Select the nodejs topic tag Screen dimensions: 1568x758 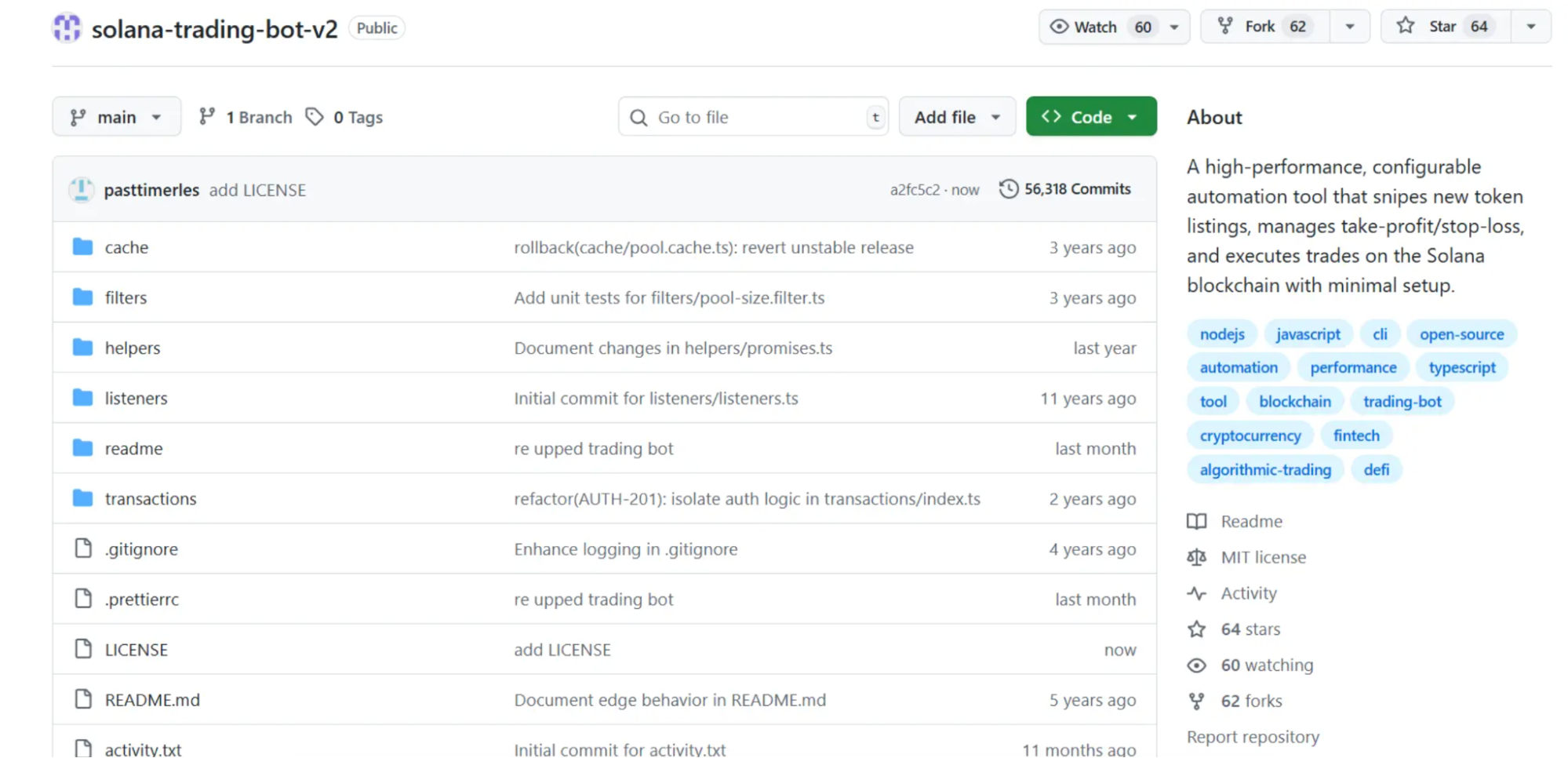[1222, 334]
